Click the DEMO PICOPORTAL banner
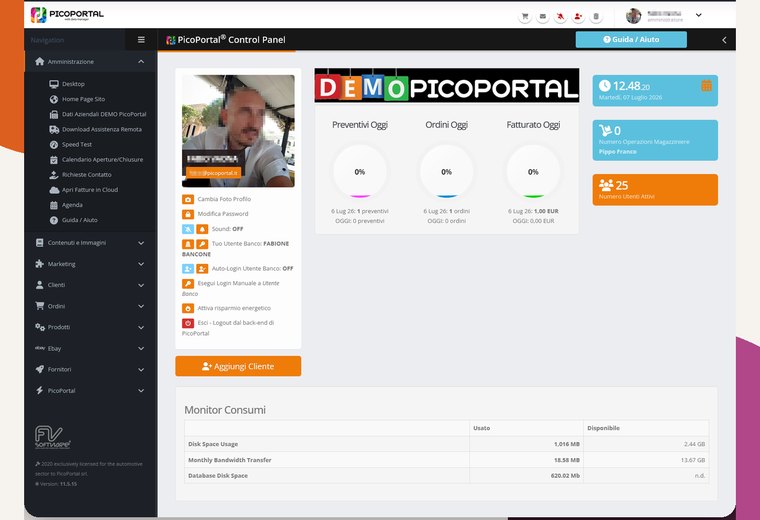Screen dimensions: 760x520 point(446,85)
